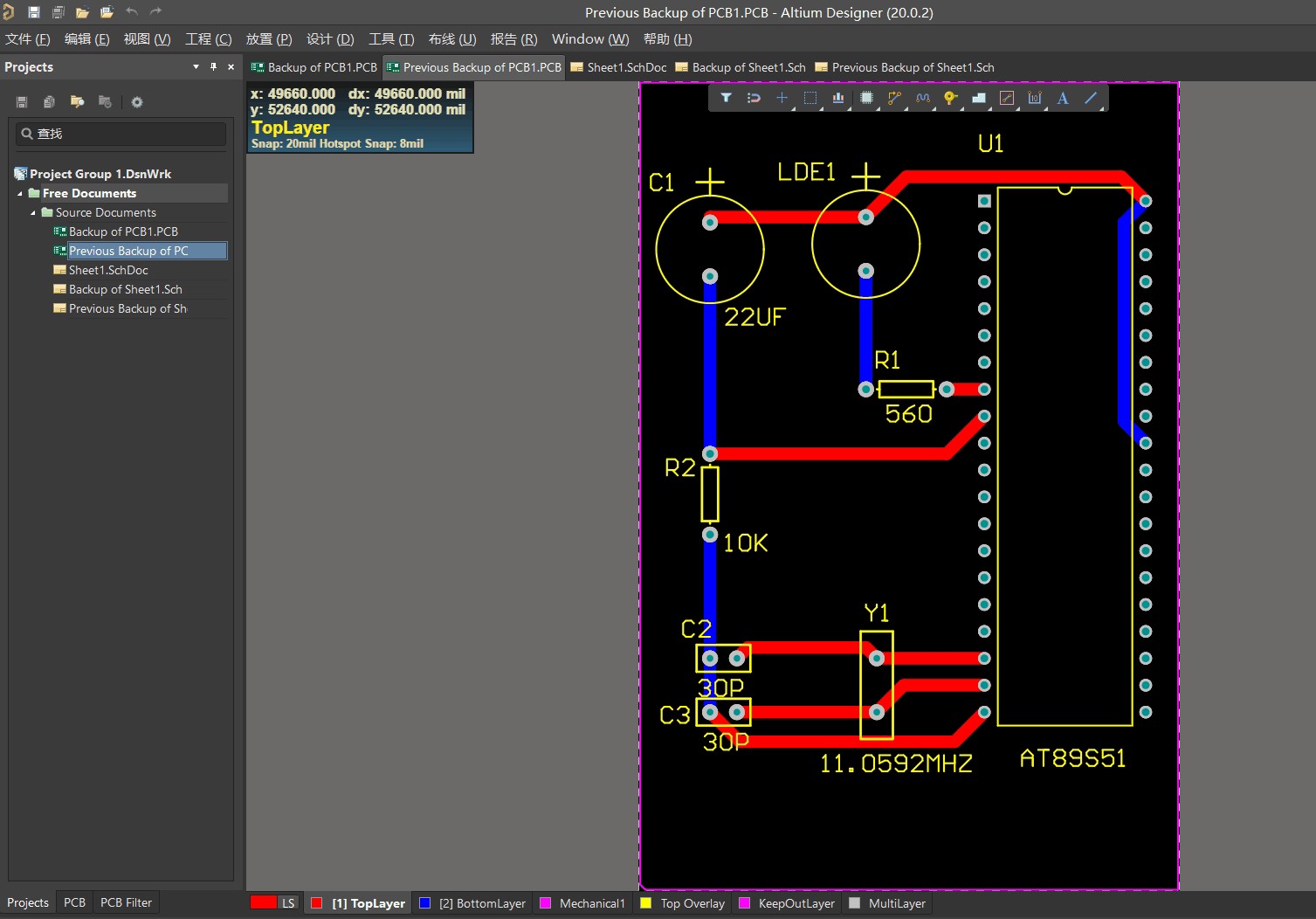The height and width of the screenshot is (919, 1316).
Task: Click the Redo arrow icon
Action: (156, 12)
